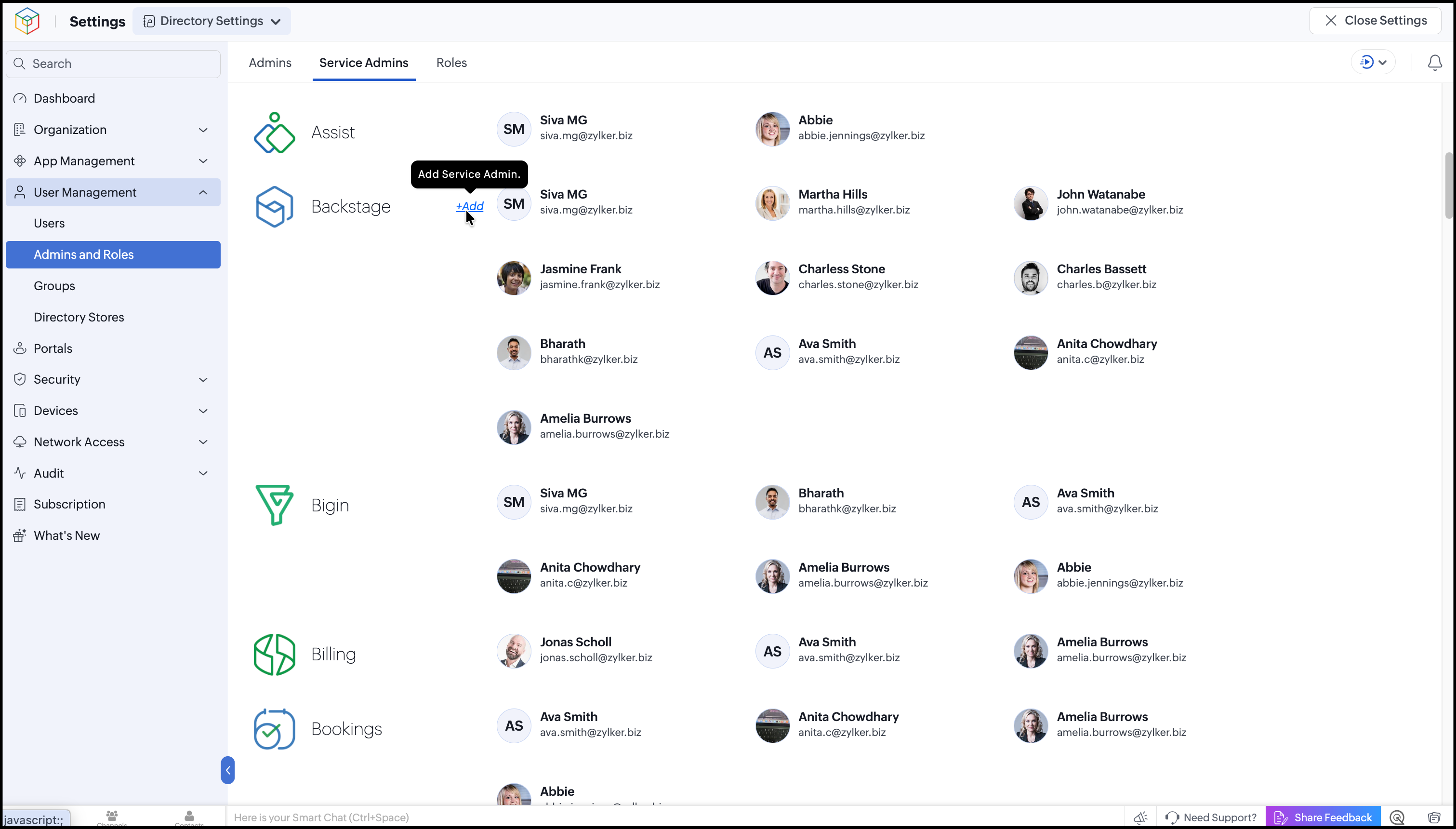1456x829 pixels.
Task: Click the Share Feedback button
Action: [1323, 817]
